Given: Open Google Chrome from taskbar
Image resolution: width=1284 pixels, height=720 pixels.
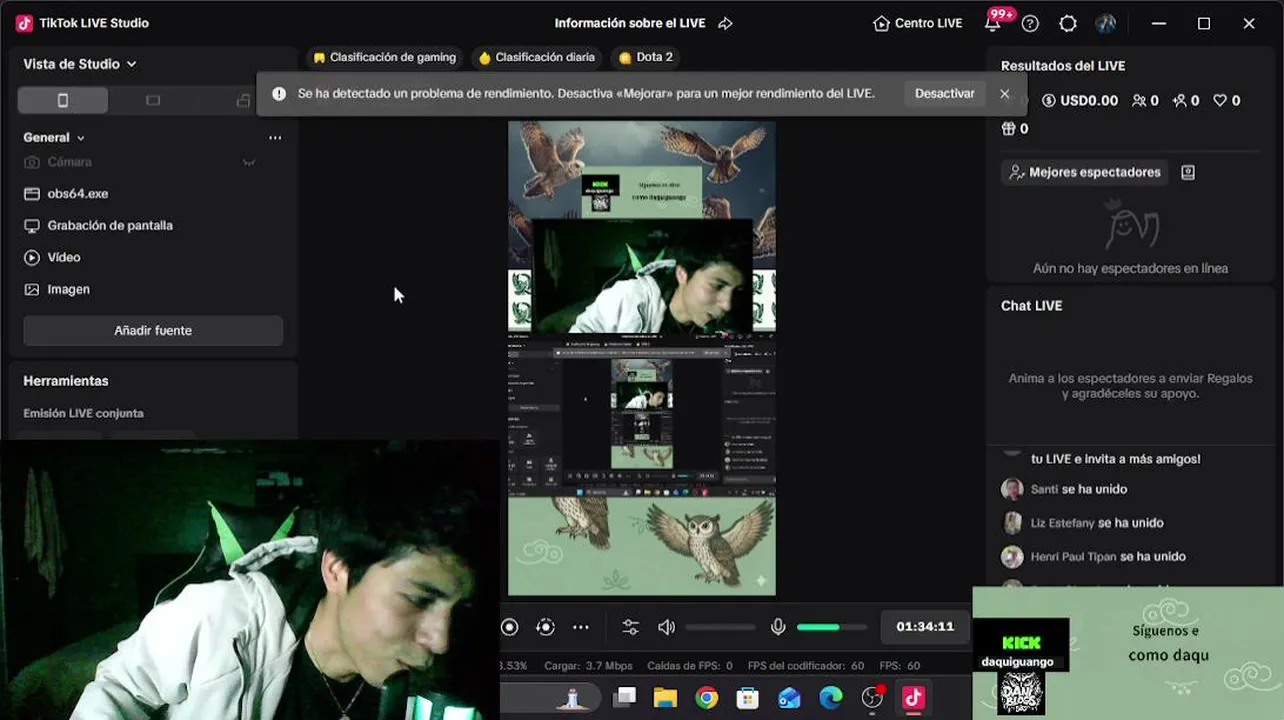Looking at the screenshot, I should click(x=707, y=698).
